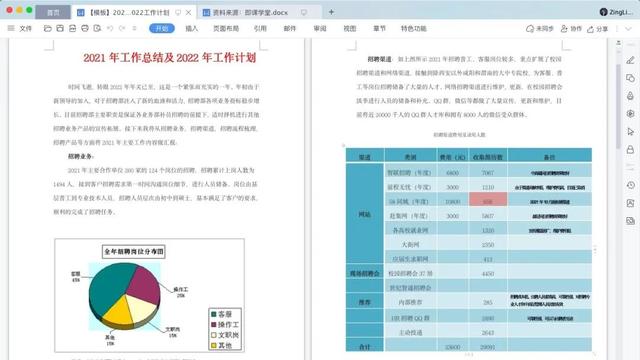Image resolution: width=640 pixels, height=360 pixels.
Task: Click the 分享 share button
Action: pyautogui.click(x=598, y=29)
